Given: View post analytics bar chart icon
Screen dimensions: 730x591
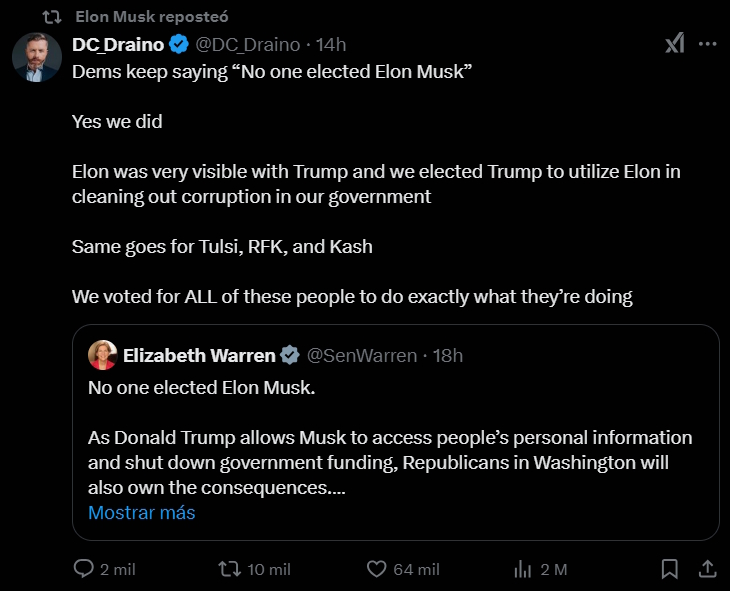Looking at the screenshot, I should click(522, 568).
